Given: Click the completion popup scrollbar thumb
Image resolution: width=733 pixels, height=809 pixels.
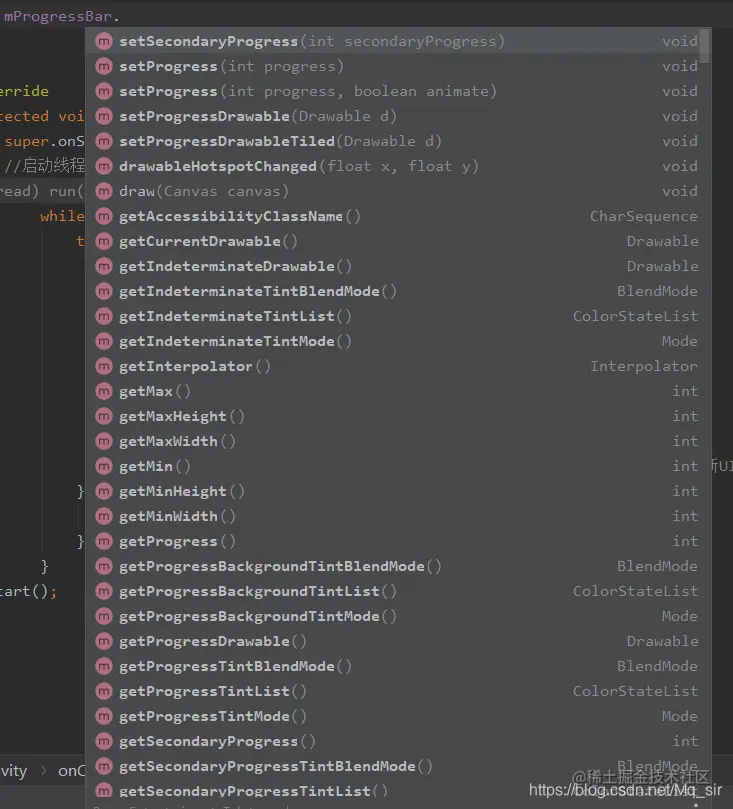Looking at the screenshot, I should point(704,46).
